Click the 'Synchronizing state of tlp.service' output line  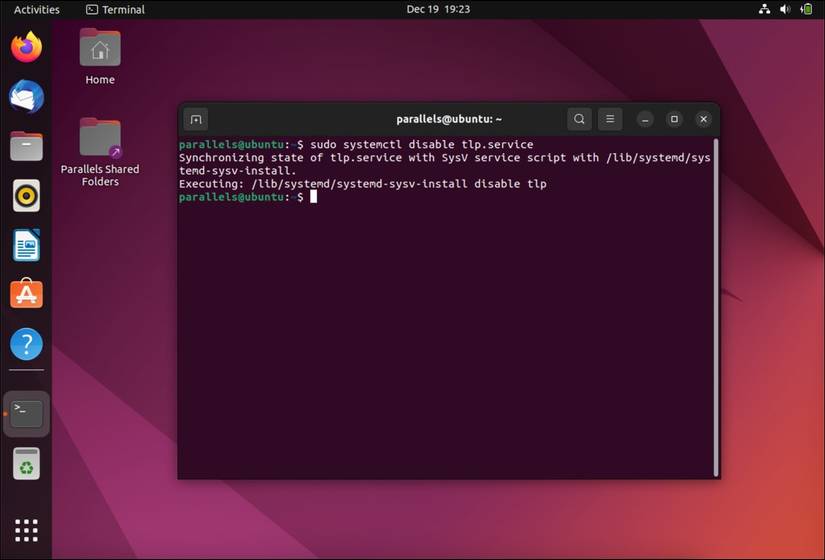click(x=445, y=157)
